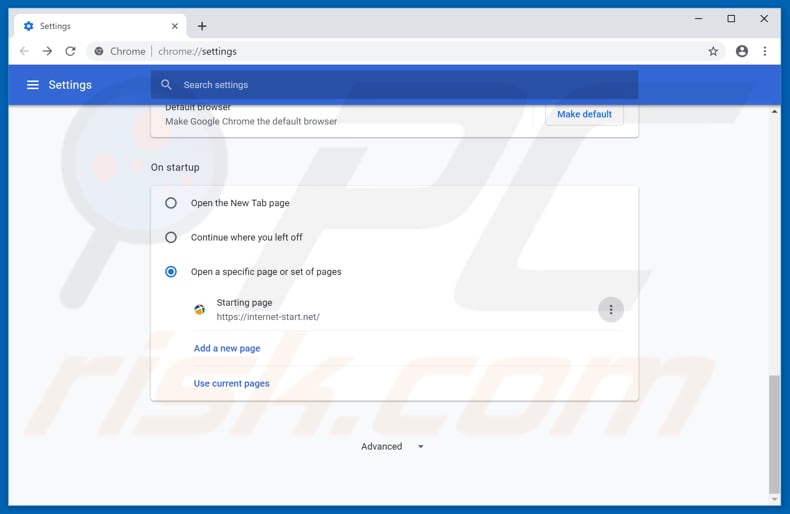Click Add a new page link
This screenshot has width=790, height=514.
click(227, 348)
